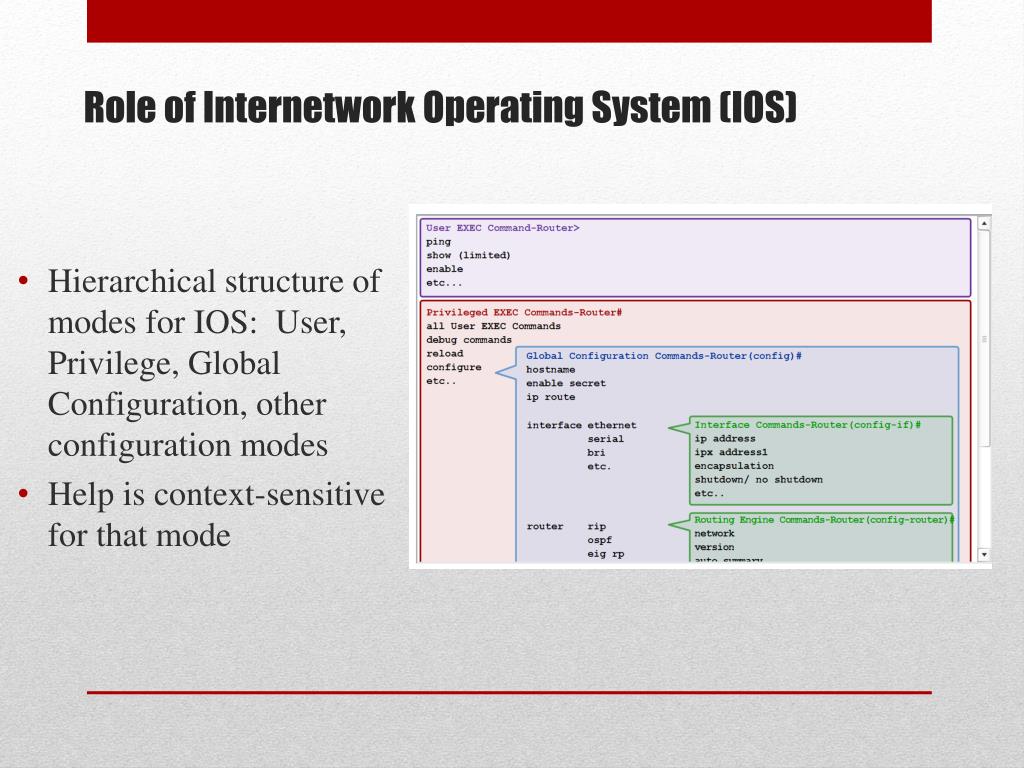Click the 'ip route' command
The image size is (1024, 768).
[551, 397]
